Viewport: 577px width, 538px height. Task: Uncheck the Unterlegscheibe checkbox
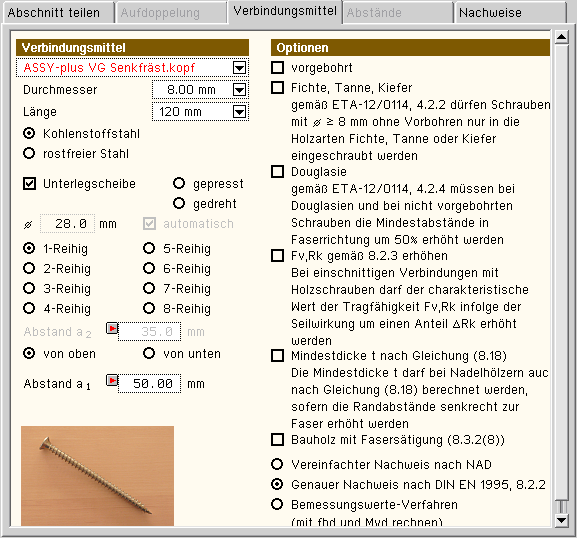point(29,183)
